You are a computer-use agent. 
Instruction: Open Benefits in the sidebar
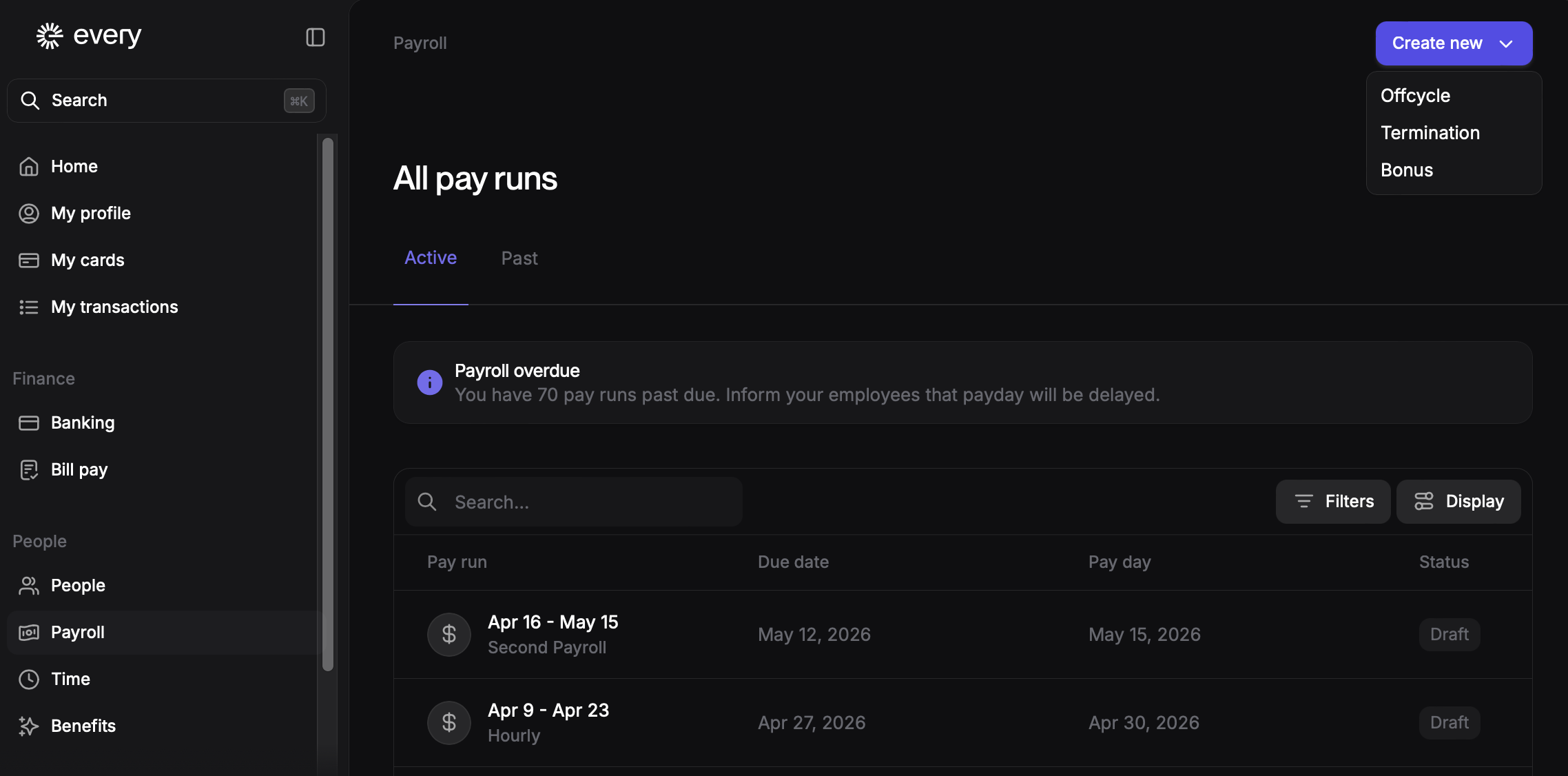pos(83,726)
